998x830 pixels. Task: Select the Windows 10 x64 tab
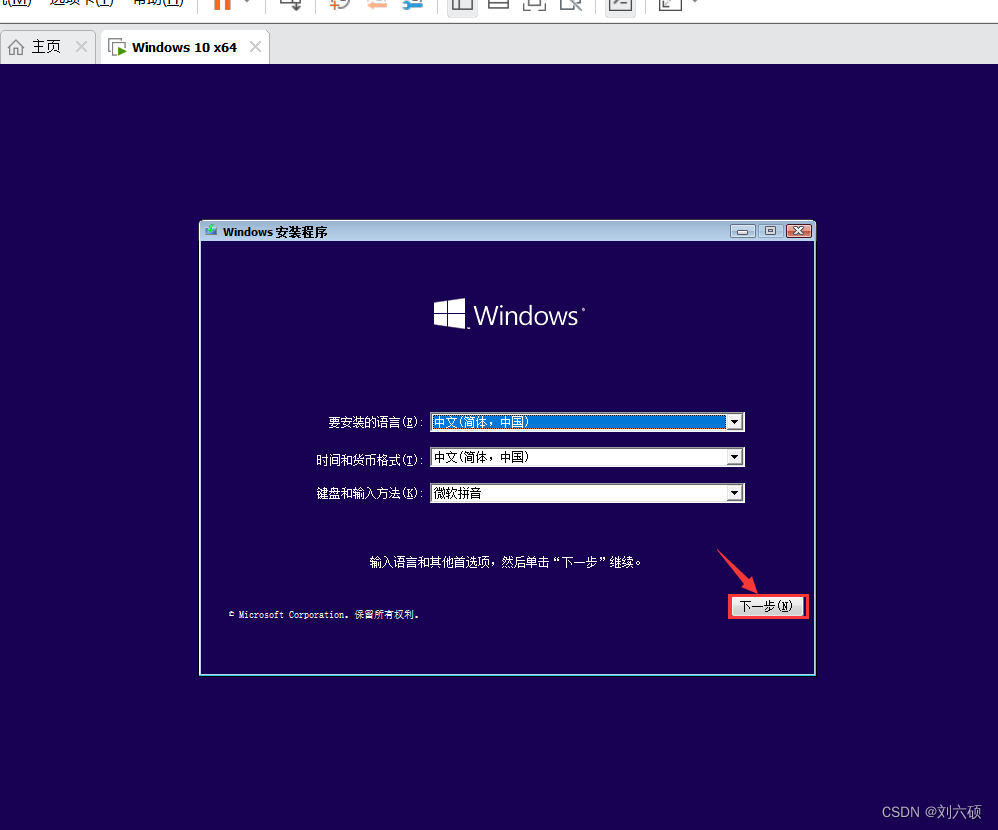pos(184,47)
